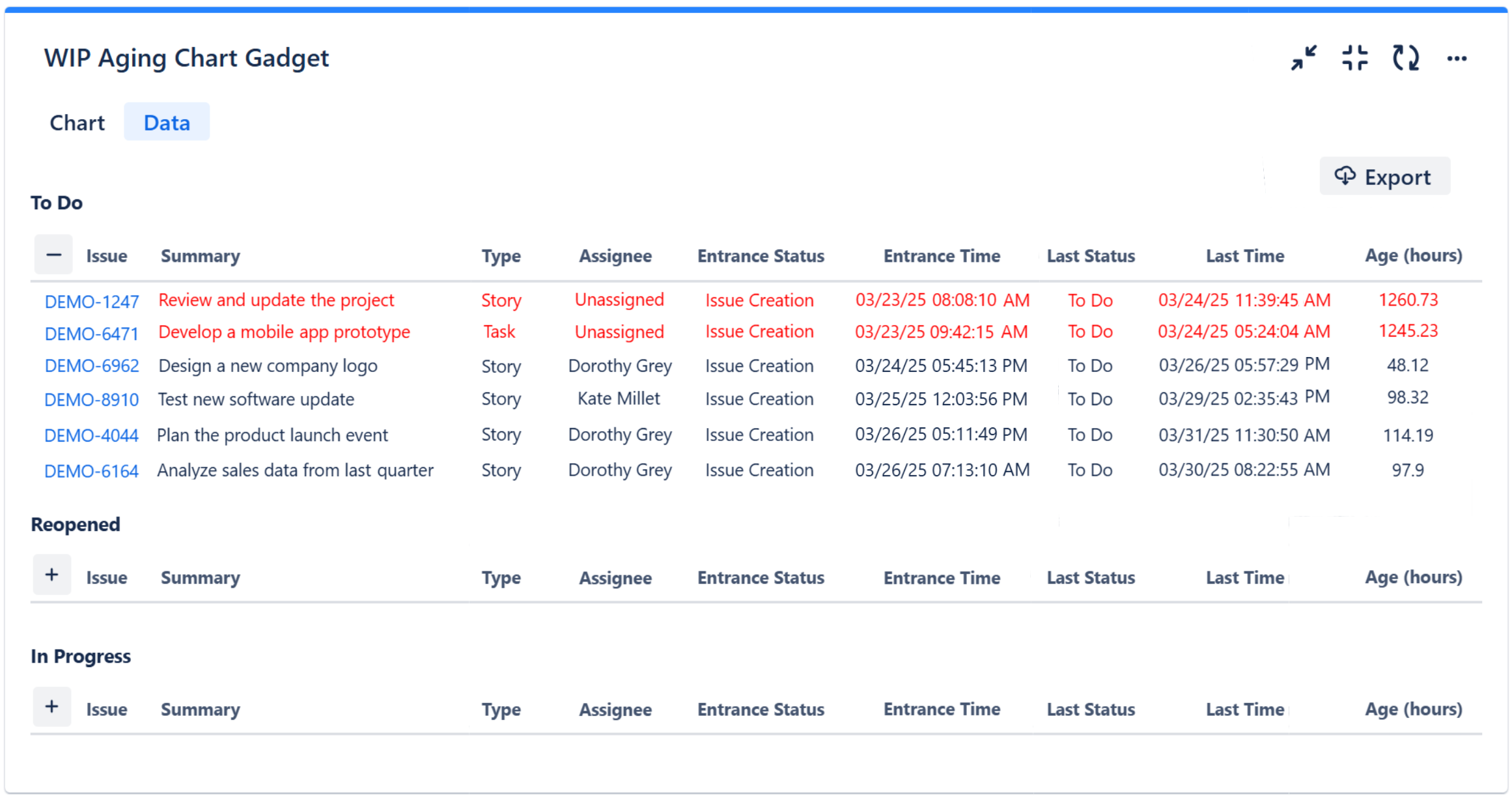Open issue DEMO-6962 link
Viewport: 1512px width, 800px height.
pyautogui.click(x=92, y=365)
